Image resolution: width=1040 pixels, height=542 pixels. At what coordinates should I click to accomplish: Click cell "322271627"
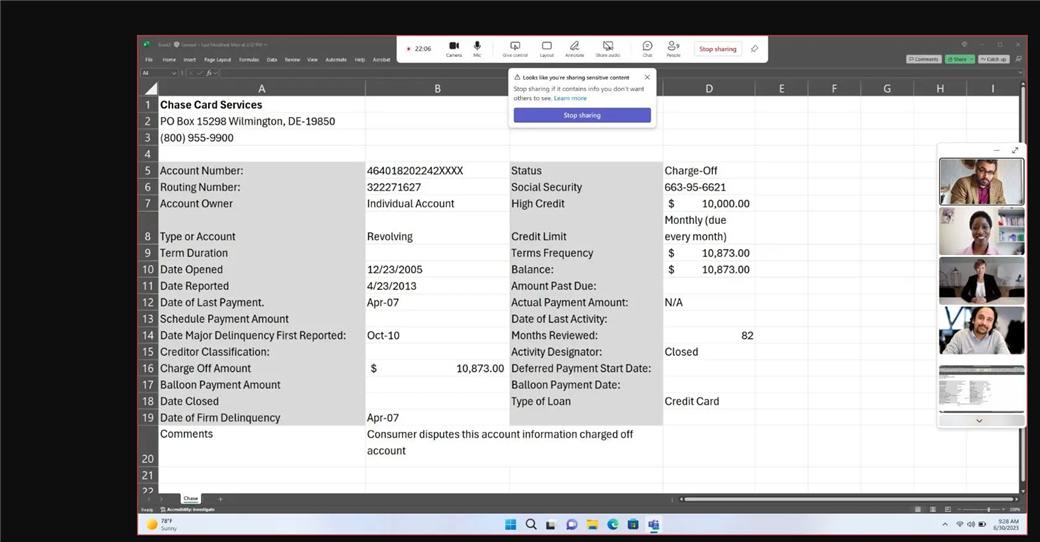[x=437, y=187]
